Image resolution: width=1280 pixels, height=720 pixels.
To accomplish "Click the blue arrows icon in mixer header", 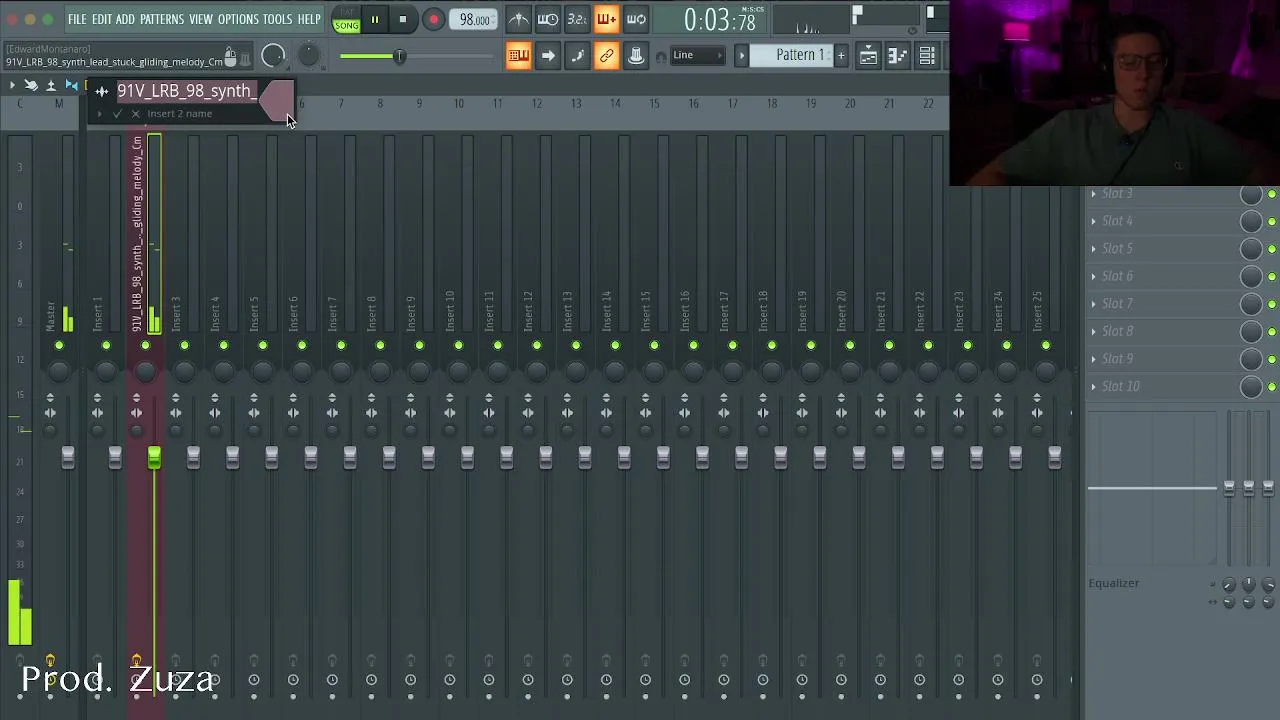I will point(71,86).
